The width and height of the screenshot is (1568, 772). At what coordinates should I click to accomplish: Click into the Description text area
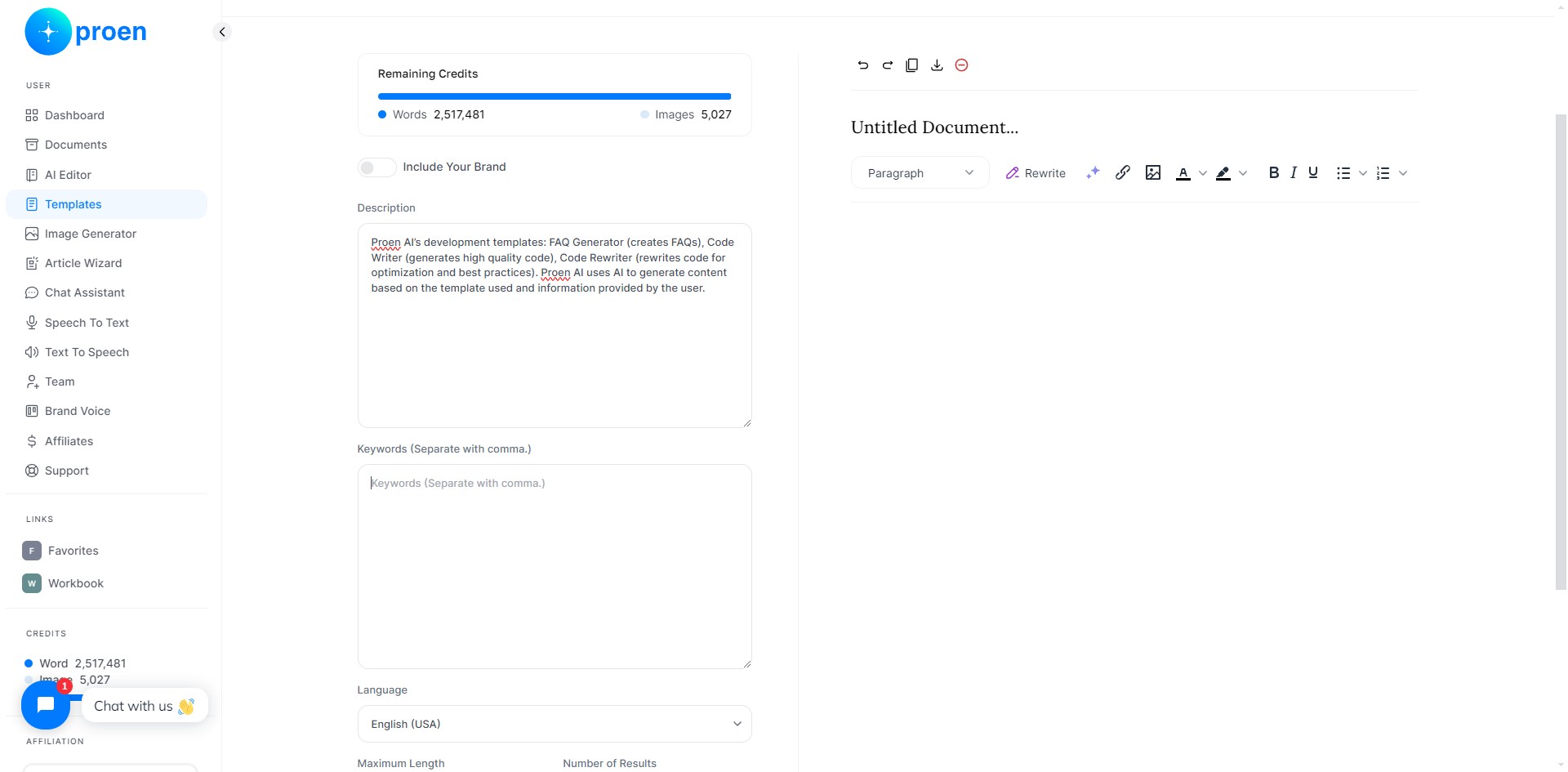pyautogui.click(x=555, y=325)
